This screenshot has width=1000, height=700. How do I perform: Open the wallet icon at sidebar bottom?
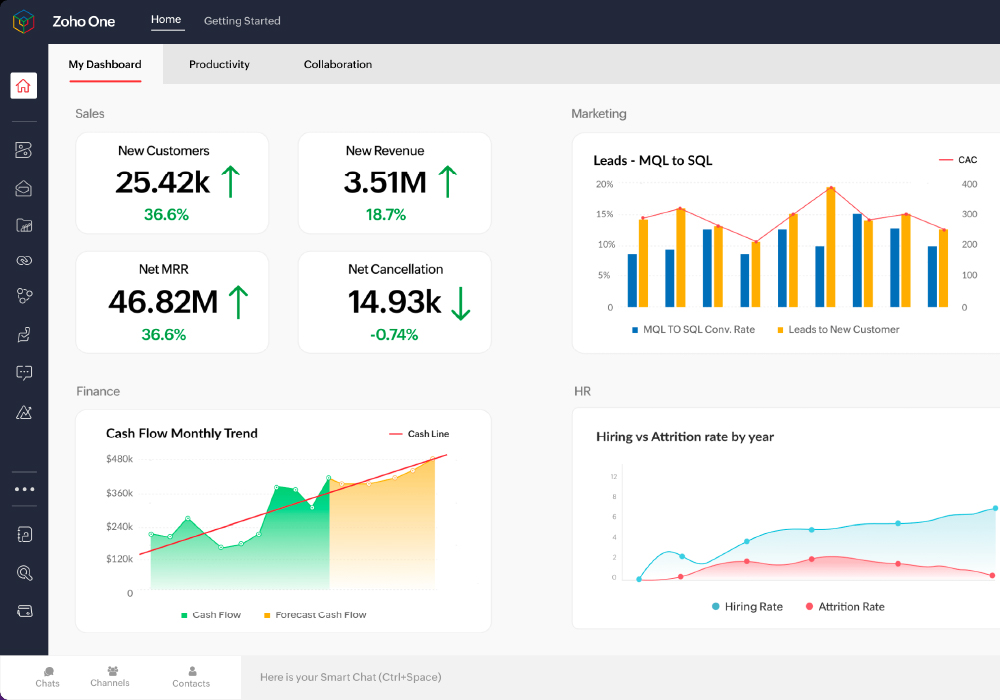[24, 610]
